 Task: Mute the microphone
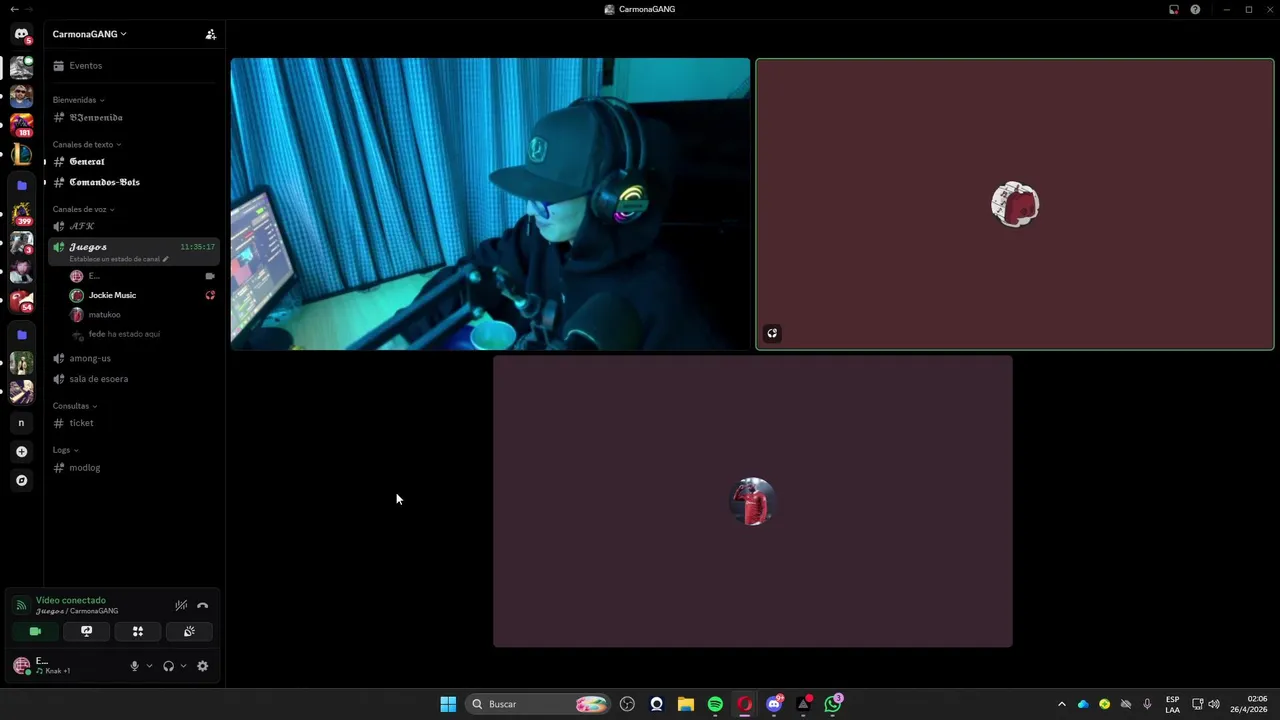point(134,666)
